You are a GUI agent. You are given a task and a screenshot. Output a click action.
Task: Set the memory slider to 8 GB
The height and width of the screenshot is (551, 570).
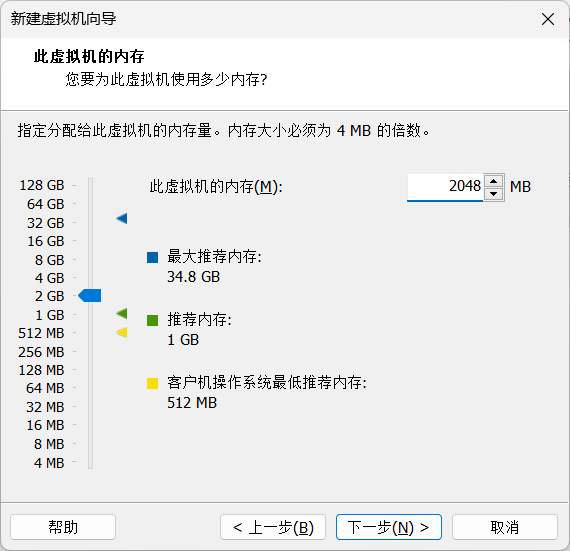tap(90, 260)
